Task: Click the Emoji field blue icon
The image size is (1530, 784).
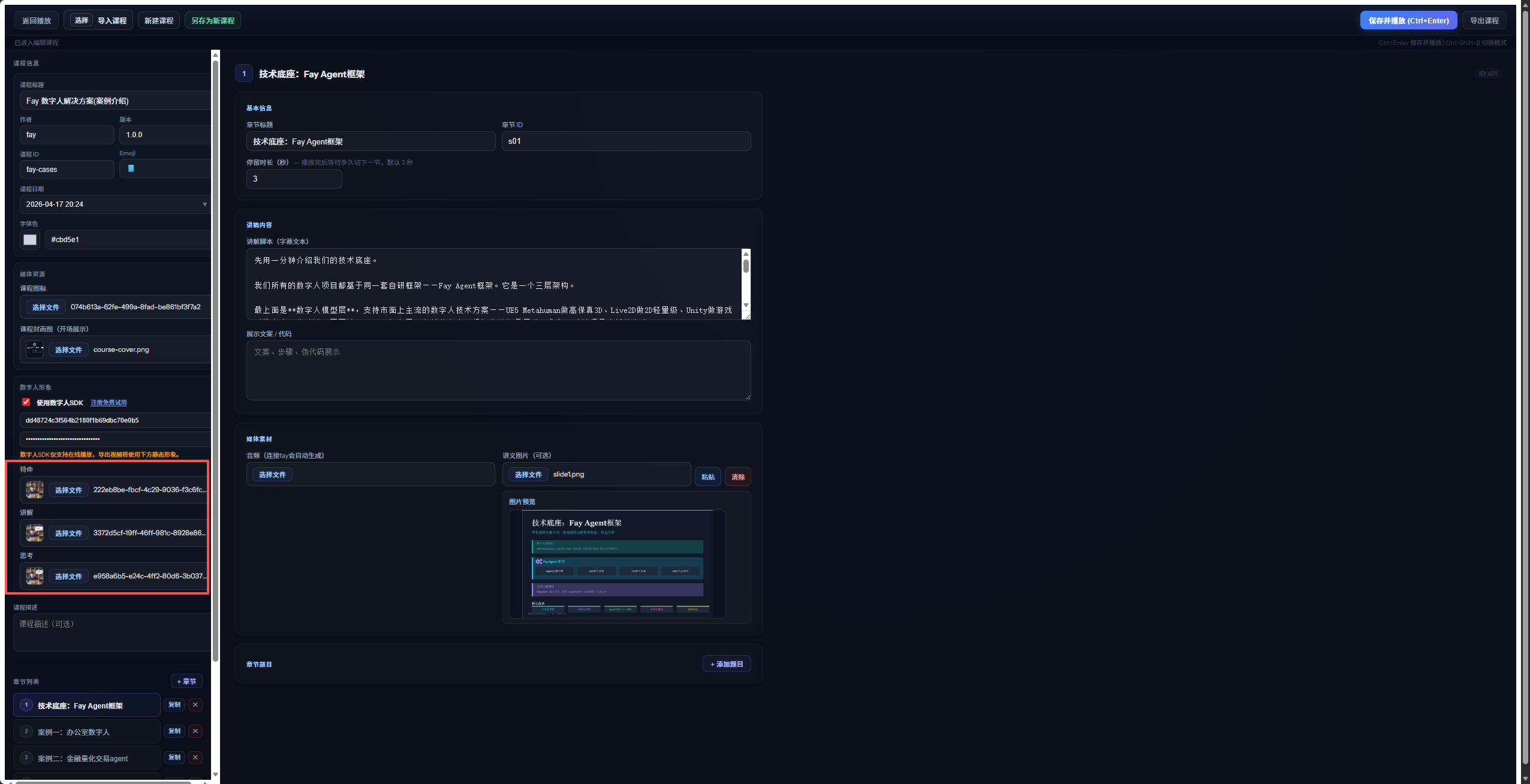Action: pyautogui.click(x=131, y=169)
